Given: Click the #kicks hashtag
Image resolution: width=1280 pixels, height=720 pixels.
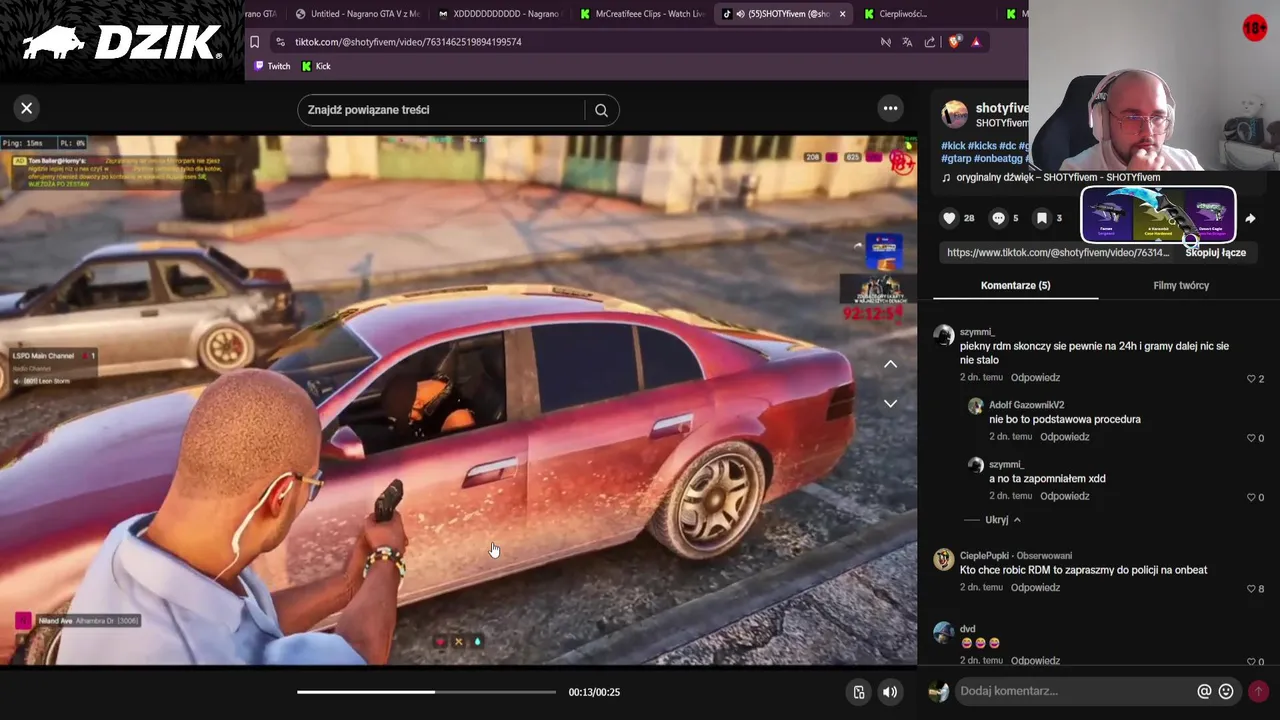Looking at the screenshot, I should 982,146.
